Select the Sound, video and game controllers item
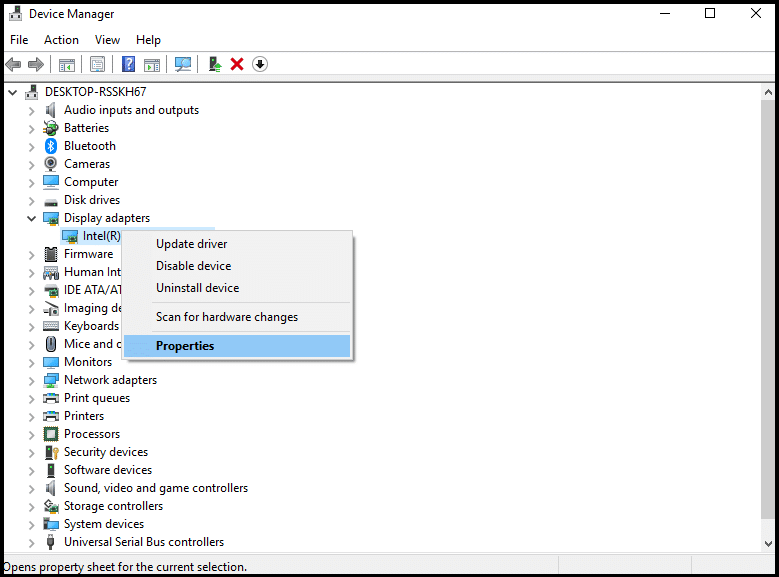 [155, 488]
